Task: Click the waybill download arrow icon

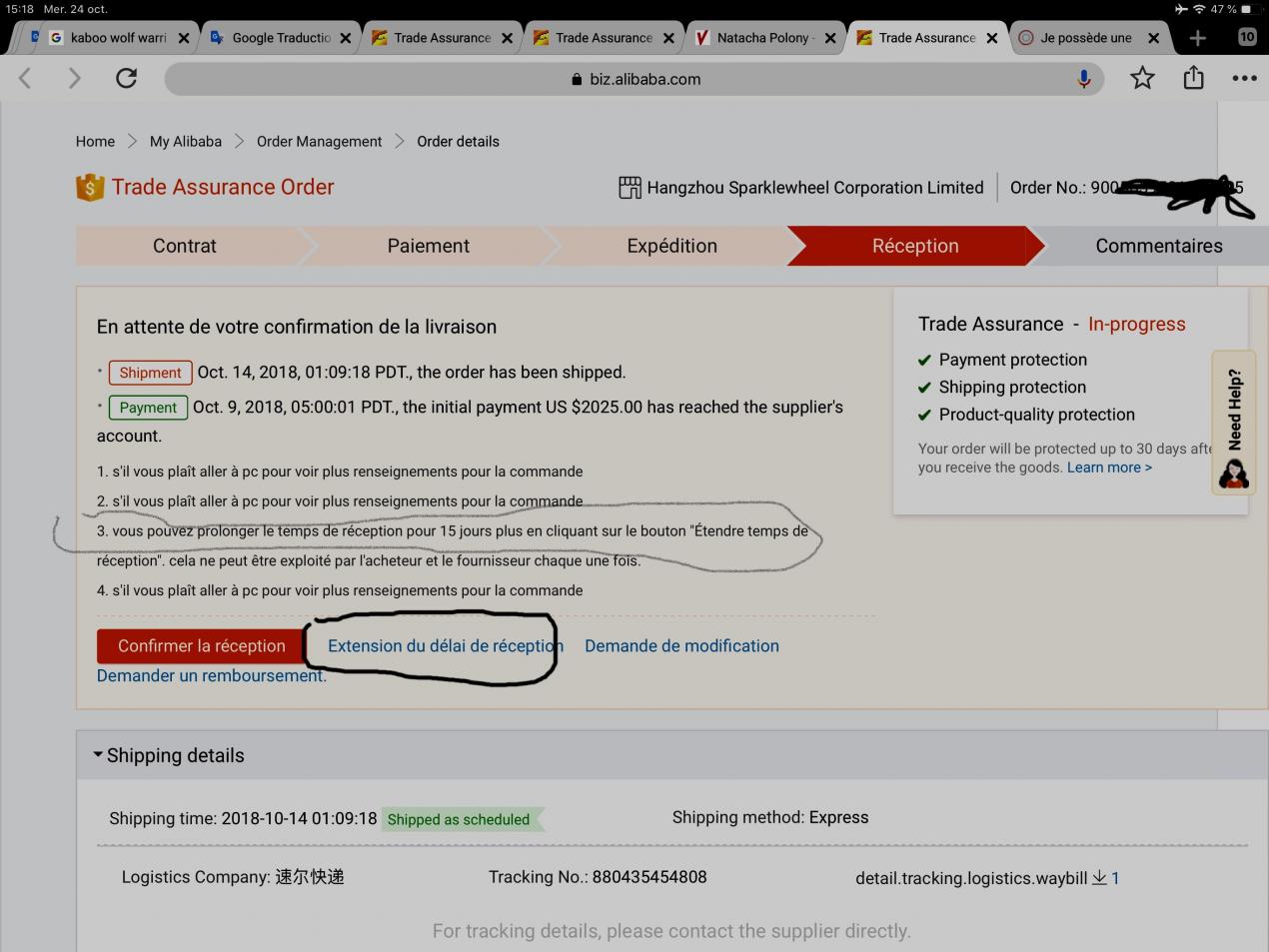Action: point(1099,877)
